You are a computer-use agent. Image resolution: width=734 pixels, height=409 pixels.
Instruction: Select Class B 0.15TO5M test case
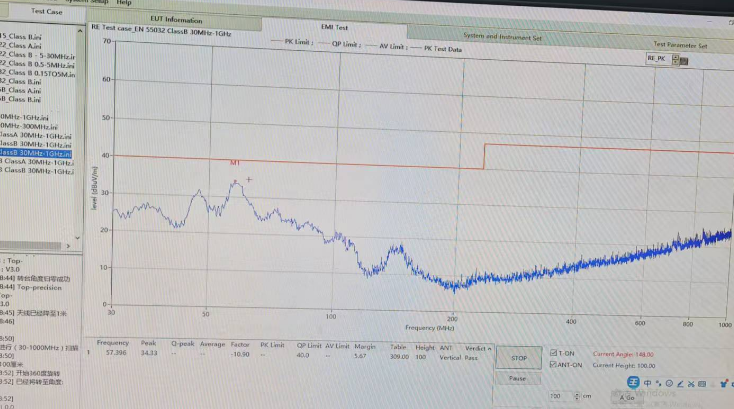(37, 73)
